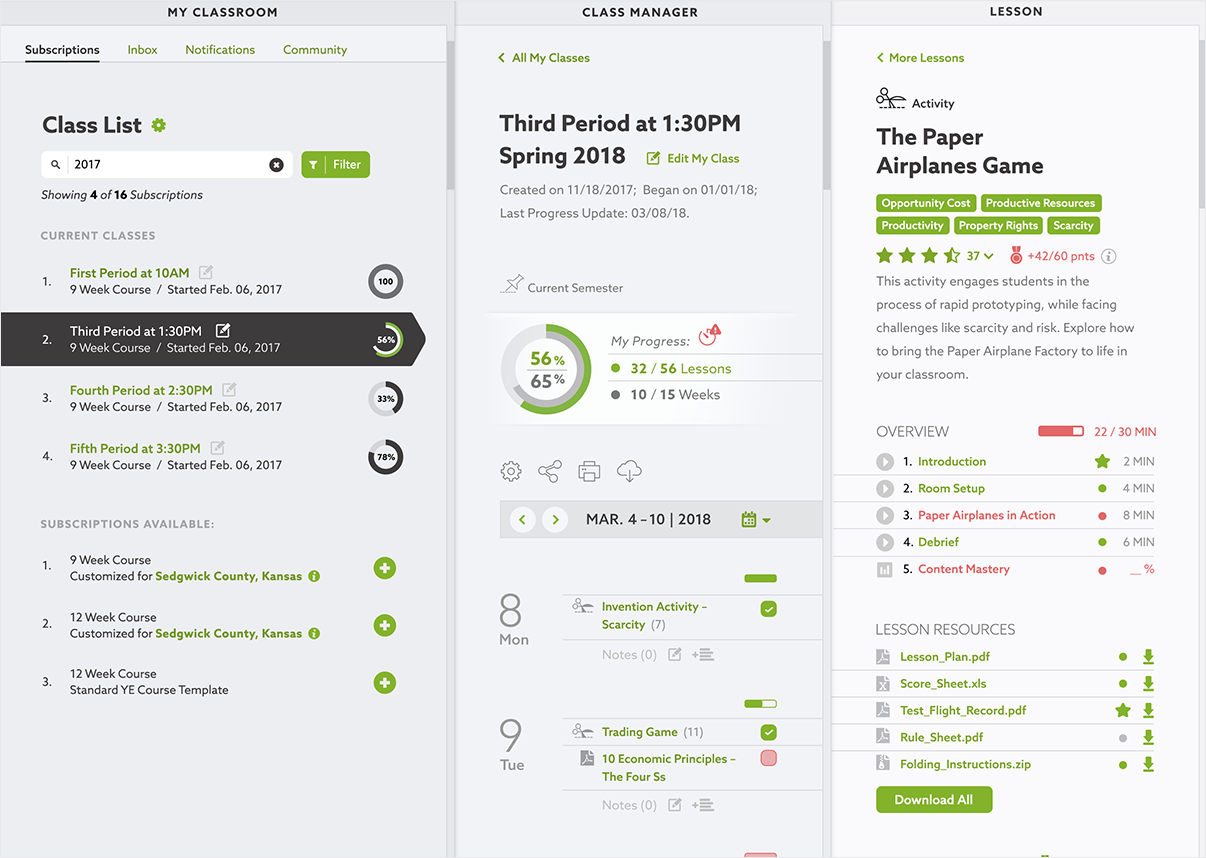
Task: Edit notes for Tuesday 9
Action: (675, 804)
